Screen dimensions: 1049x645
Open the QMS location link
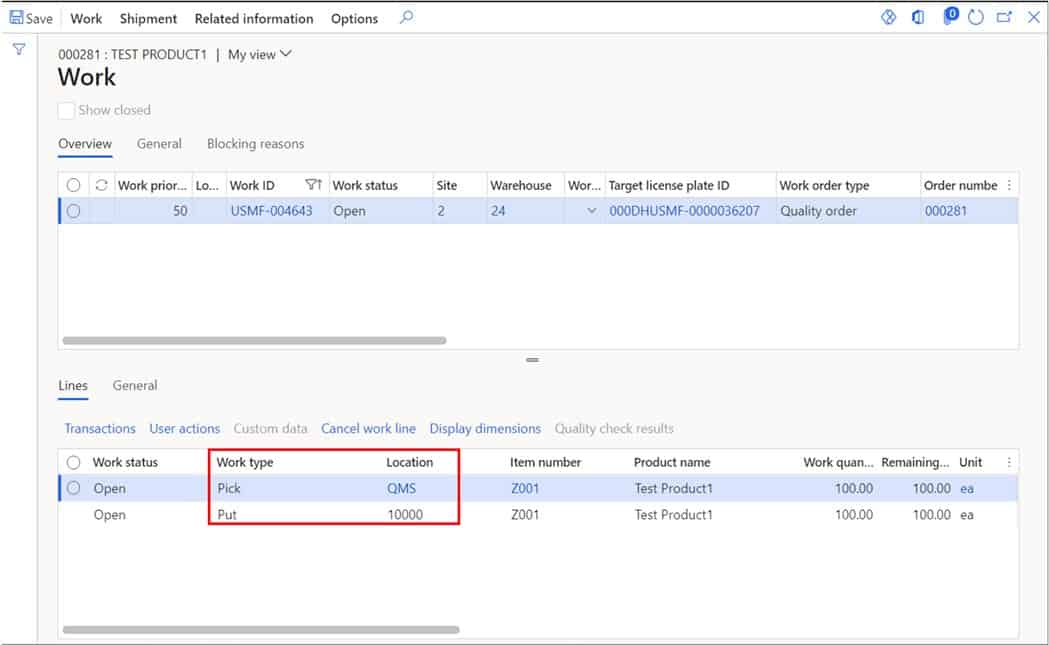(x=401, y=488)
